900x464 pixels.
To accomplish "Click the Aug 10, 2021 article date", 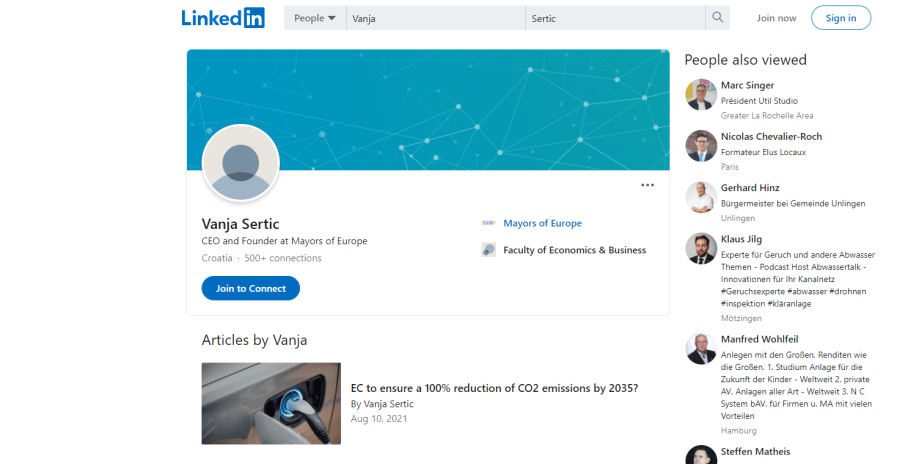I will pos(379,419).
